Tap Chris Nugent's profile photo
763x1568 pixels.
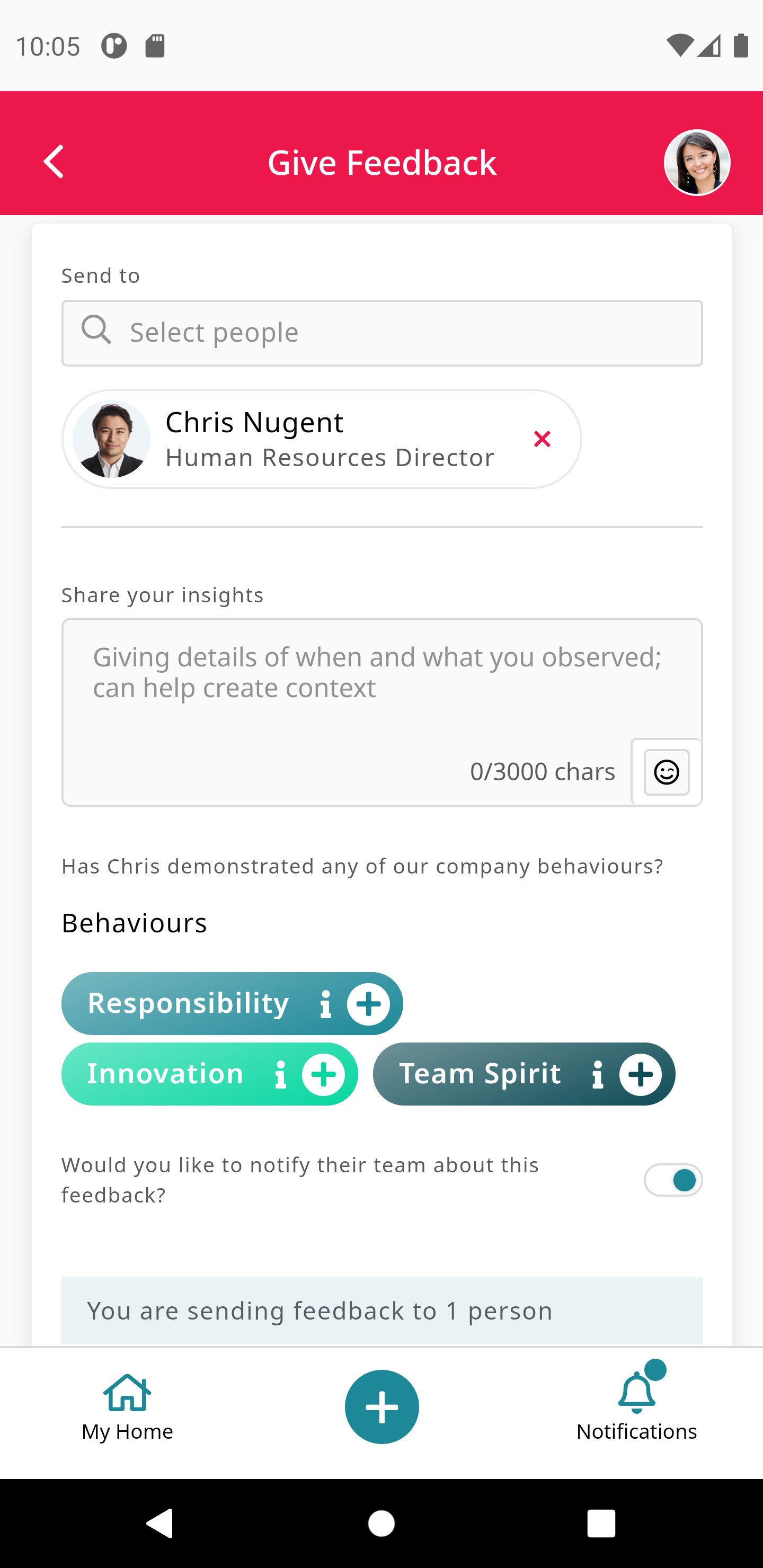coord(111,439)
